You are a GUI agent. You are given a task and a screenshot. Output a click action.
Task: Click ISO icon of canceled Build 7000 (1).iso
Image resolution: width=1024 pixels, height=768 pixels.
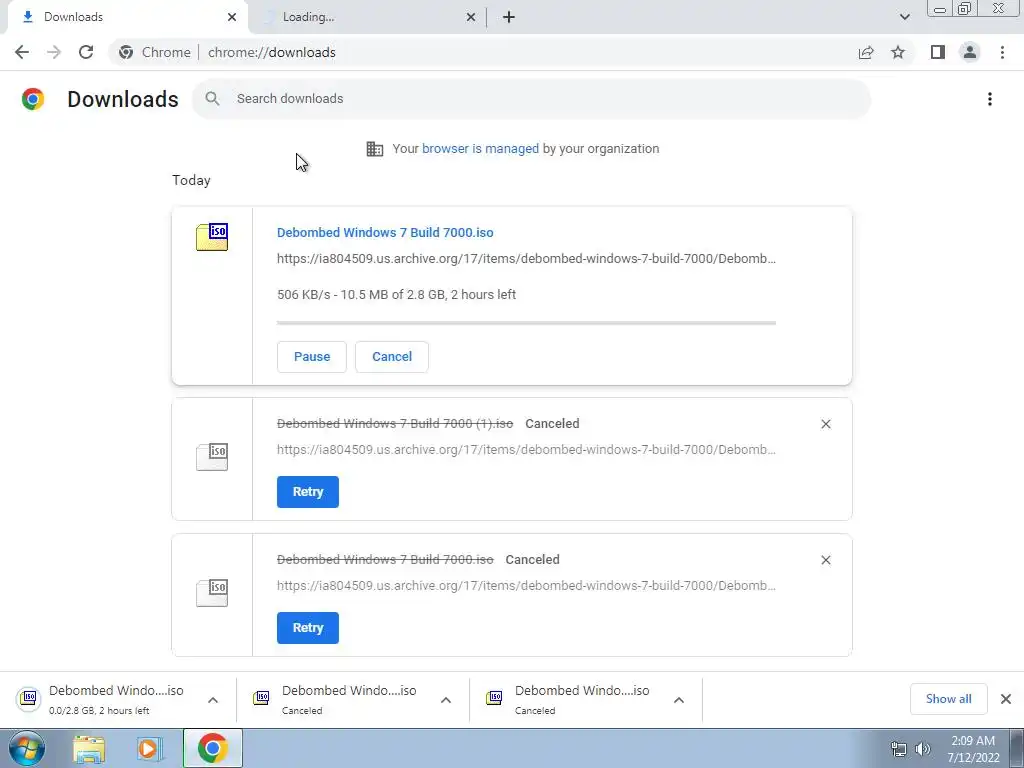click(212, 456)
